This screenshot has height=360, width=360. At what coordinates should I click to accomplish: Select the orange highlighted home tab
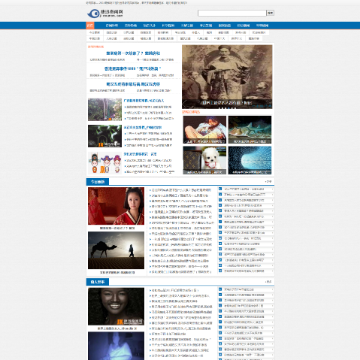pos(90,26)
